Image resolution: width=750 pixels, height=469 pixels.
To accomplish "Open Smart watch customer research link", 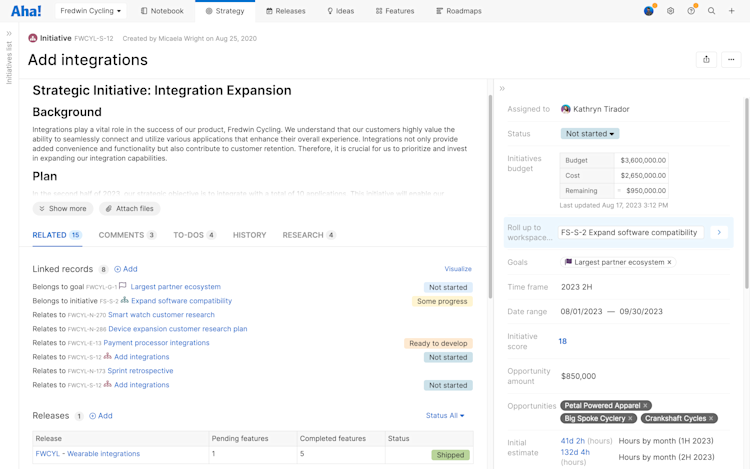I will [x=161, y=315].
